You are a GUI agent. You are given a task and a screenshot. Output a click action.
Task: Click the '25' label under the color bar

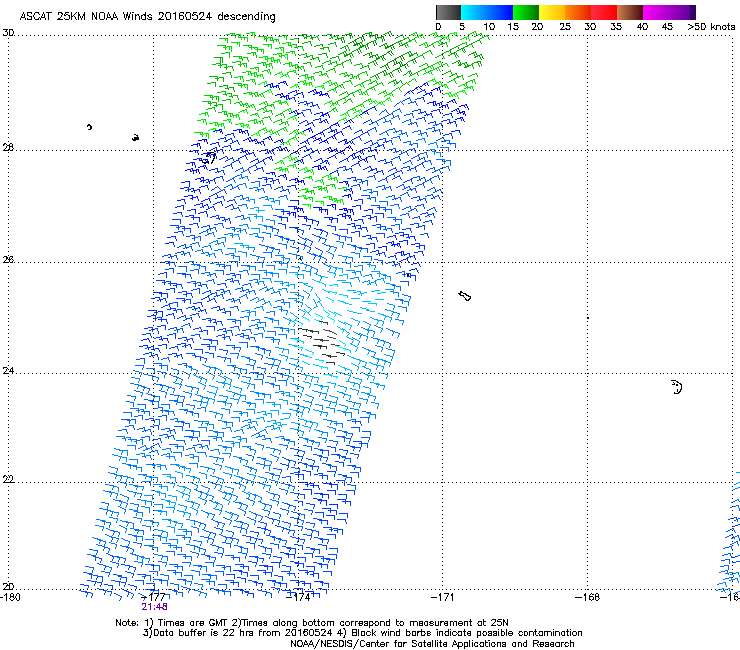(565, 27)
